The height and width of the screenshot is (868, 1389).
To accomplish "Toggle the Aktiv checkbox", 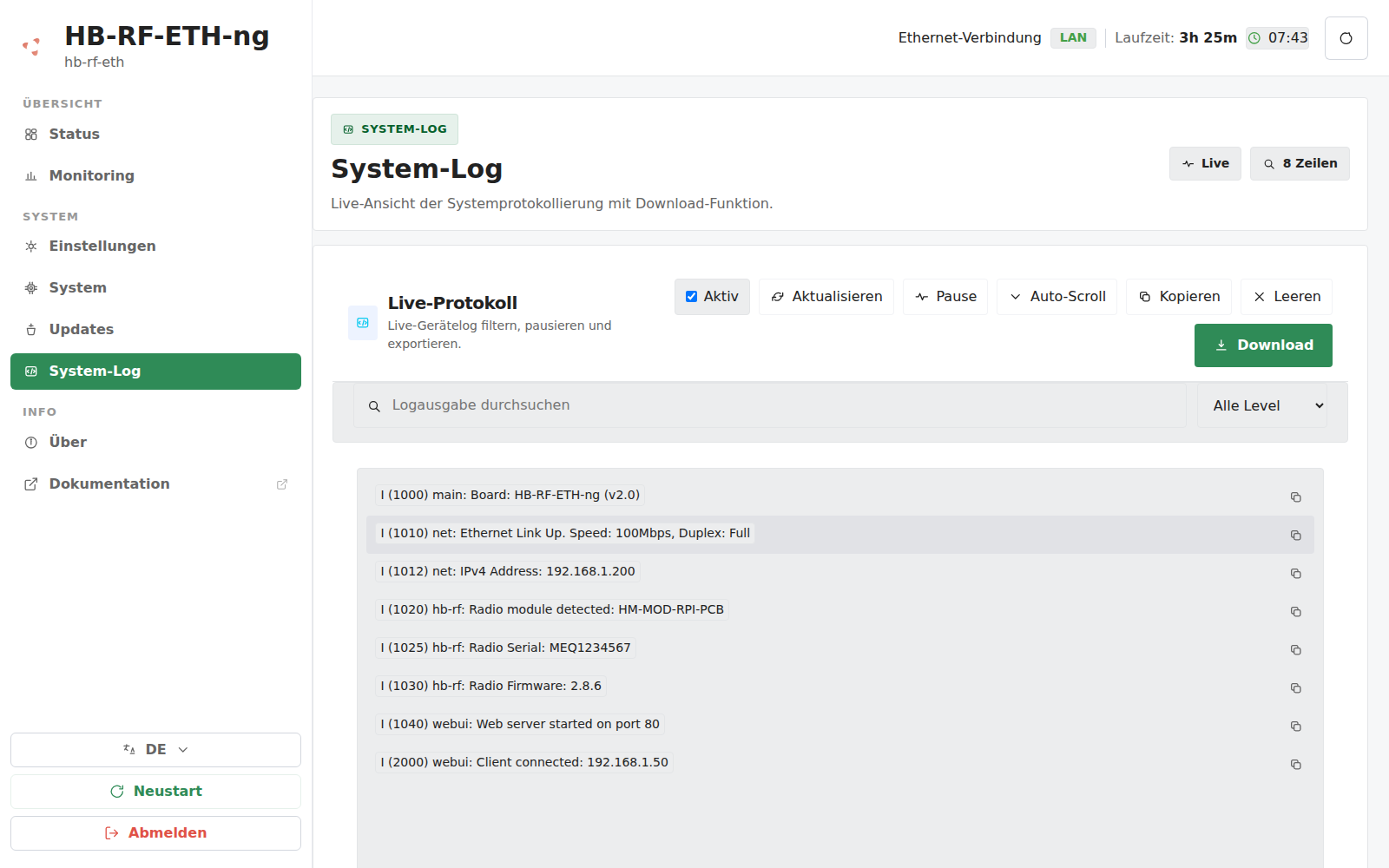I will tap(691, 297).
